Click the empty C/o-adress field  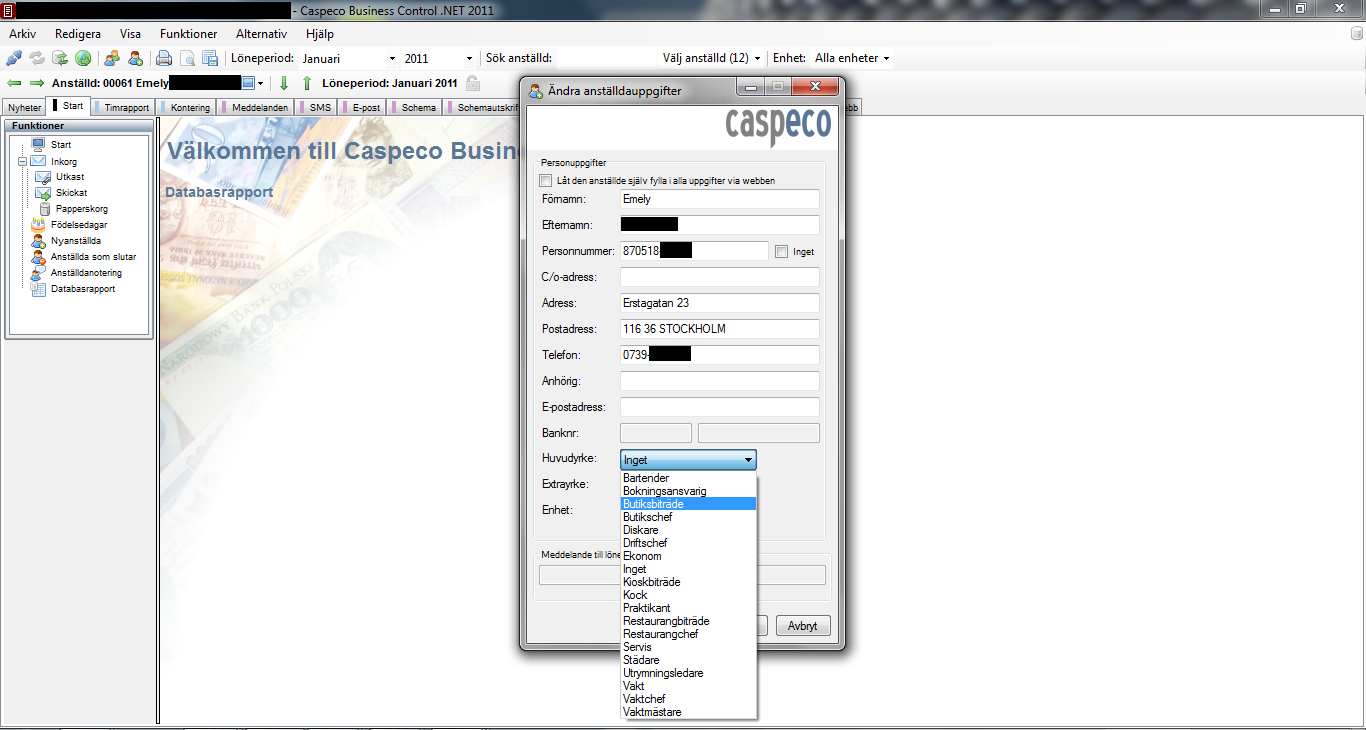(x=720, y=277)
